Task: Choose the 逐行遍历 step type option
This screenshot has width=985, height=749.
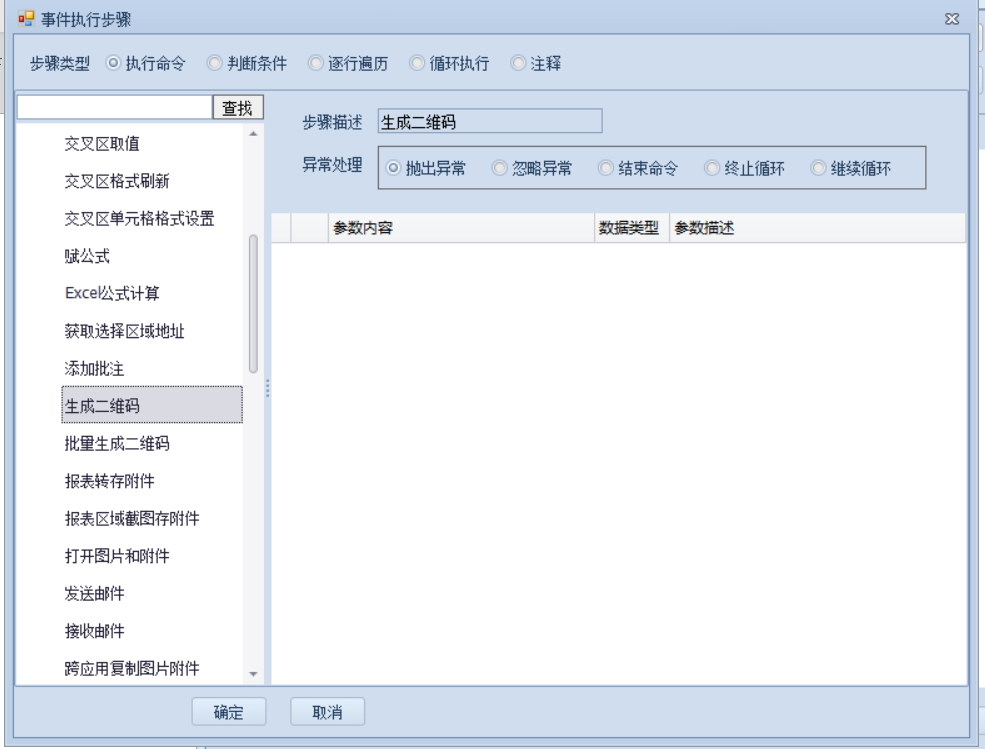Action: (x=316, y=63)
